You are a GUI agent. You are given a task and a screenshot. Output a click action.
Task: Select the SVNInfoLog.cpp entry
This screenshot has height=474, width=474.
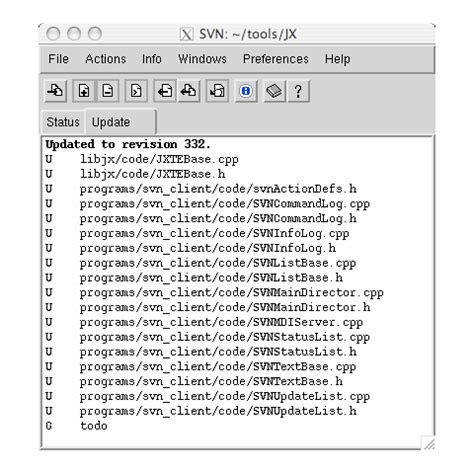click(197, 233)
